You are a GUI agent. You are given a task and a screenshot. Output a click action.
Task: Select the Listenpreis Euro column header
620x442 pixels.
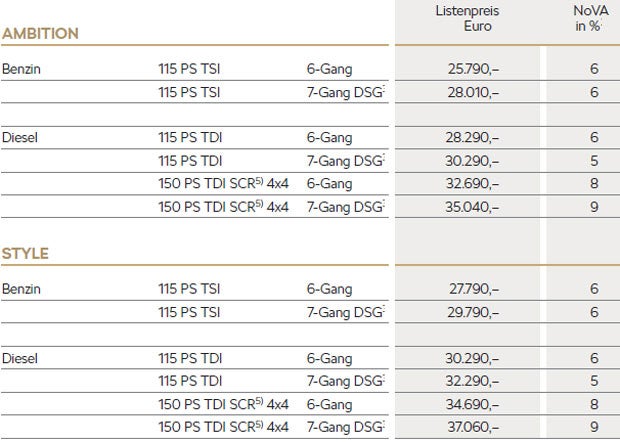pos(467,18)
